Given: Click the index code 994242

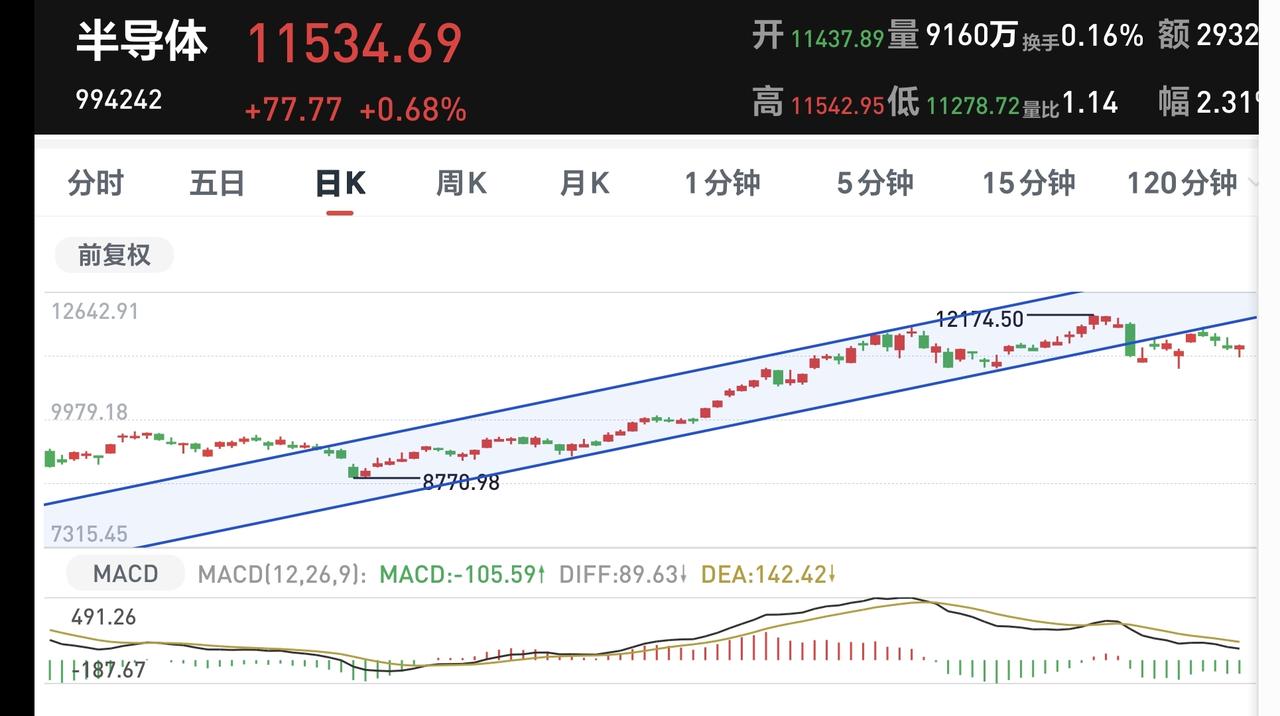Looking at the screenshot, I should coord(119,100).
